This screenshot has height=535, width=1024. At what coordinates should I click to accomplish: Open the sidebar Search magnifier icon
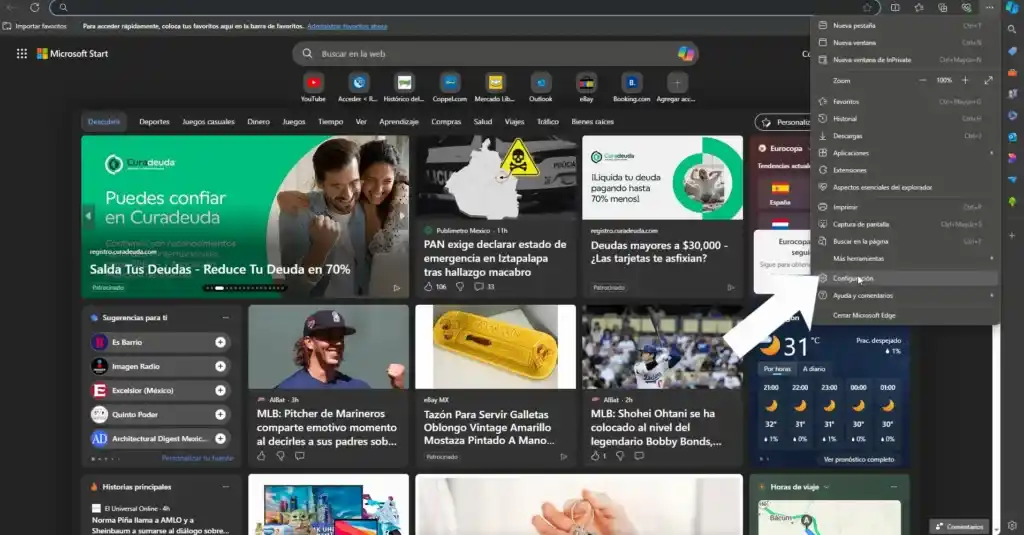coord(1012,29)
